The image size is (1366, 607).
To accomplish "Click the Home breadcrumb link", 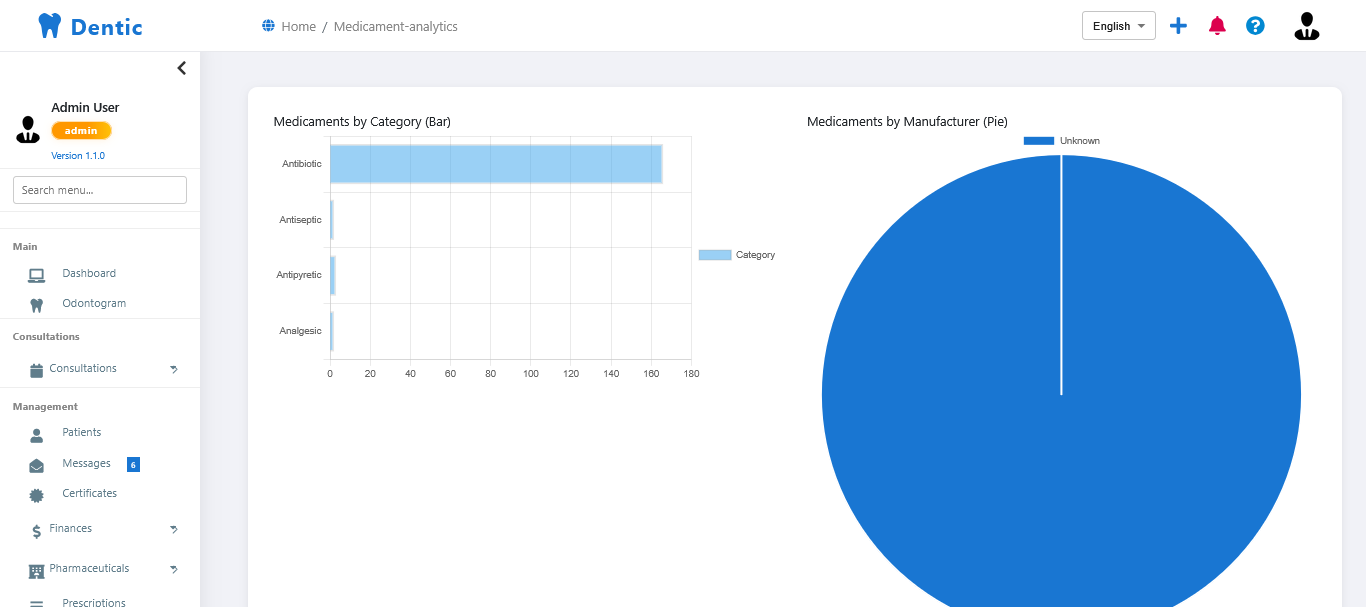I will point(298,27).
